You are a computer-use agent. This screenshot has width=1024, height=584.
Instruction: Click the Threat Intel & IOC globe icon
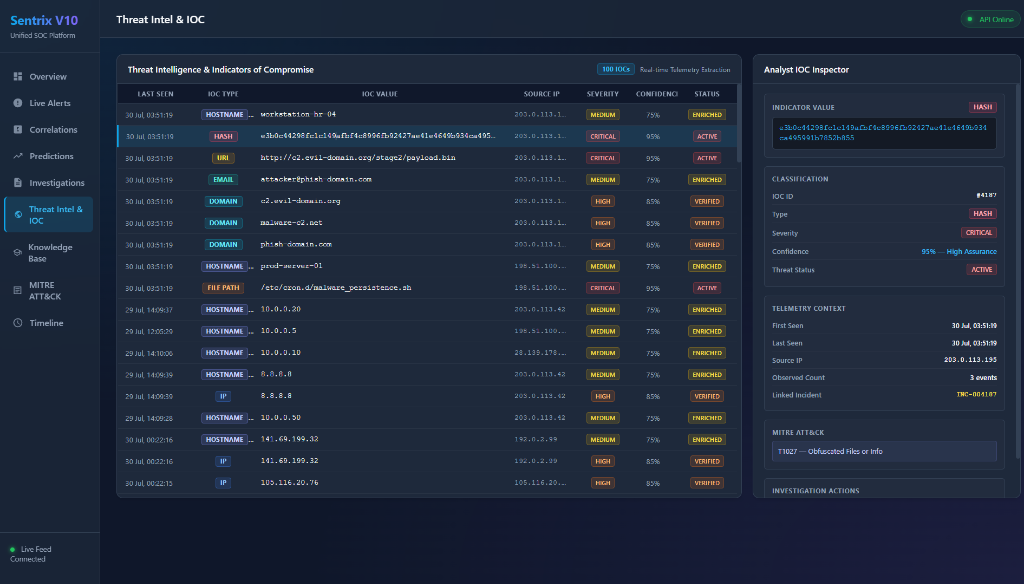(x=18, y=214)
